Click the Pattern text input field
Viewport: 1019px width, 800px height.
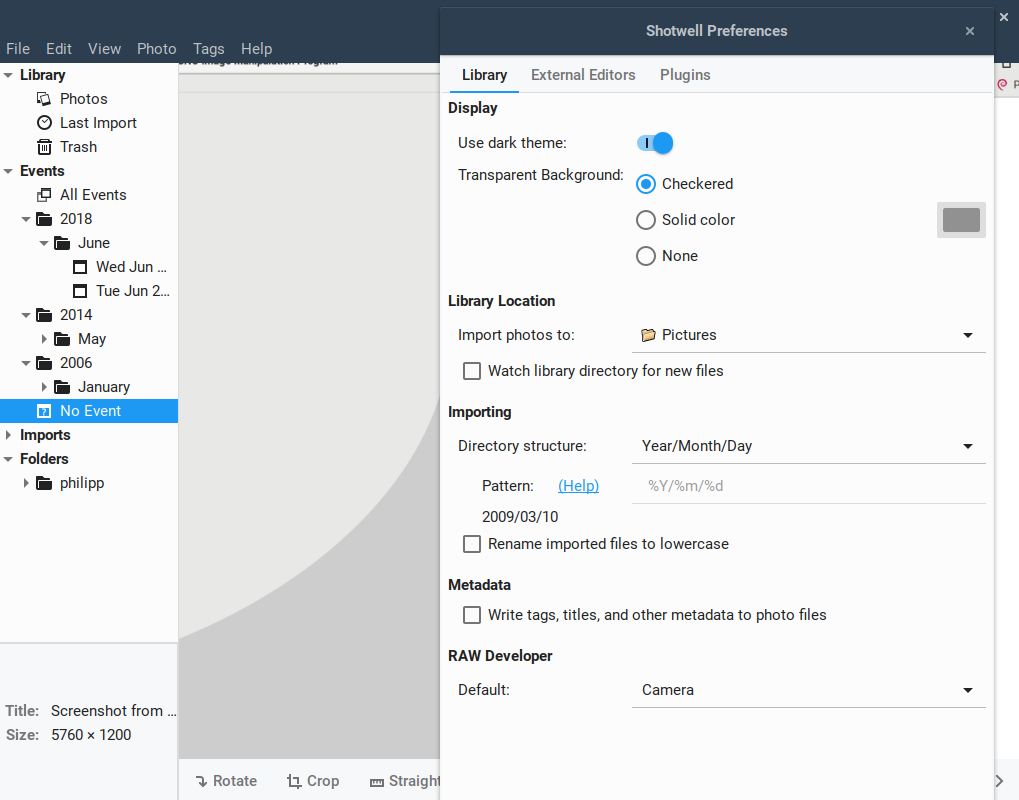(x=808, y=486)
